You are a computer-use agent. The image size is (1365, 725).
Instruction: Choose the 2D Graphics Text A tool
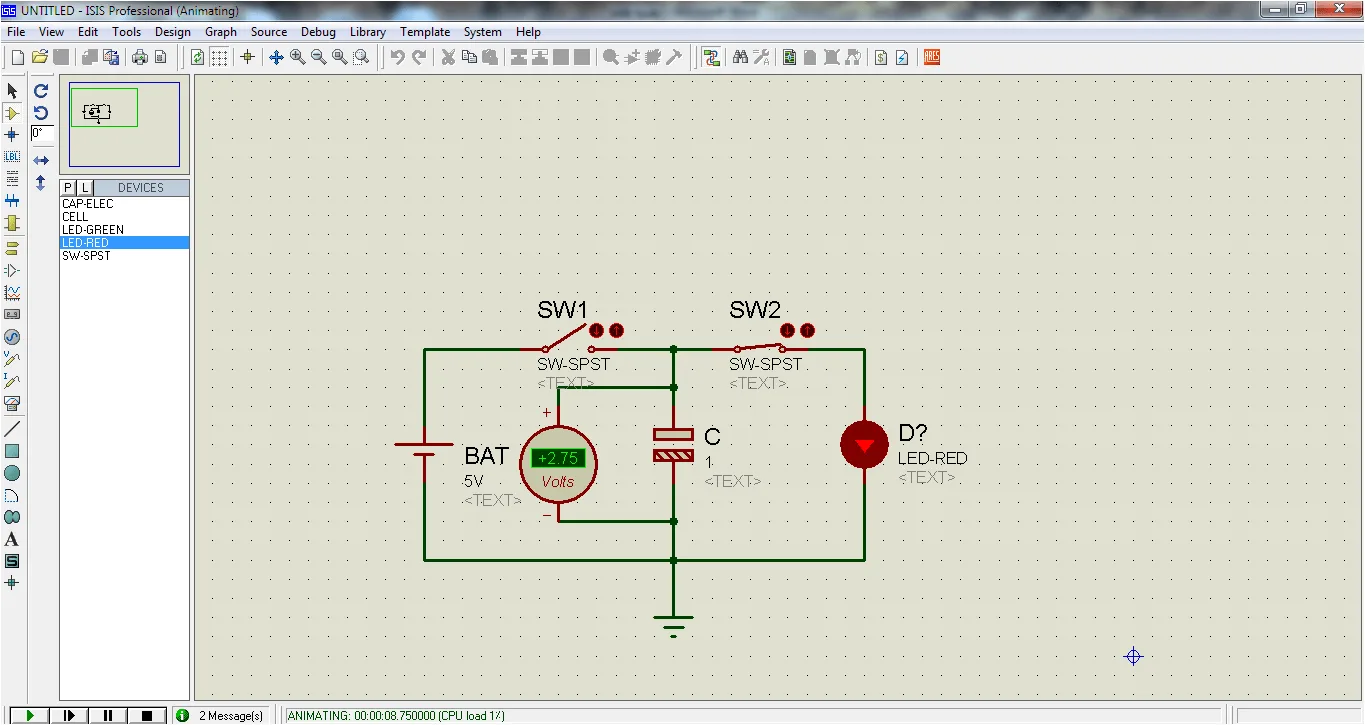point(12,539)
